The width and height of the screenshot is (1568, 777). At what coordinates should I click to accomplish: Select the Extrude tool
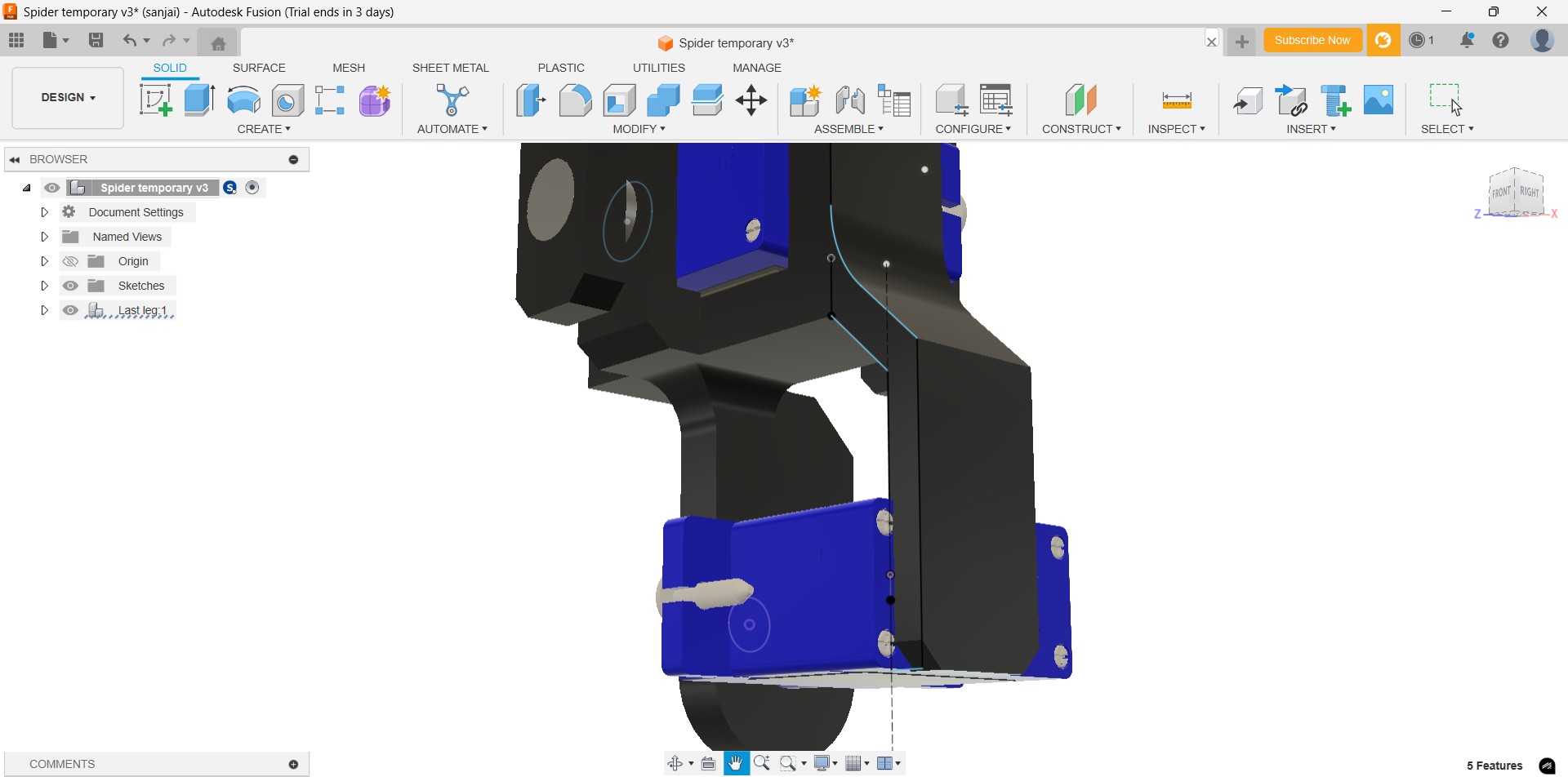point(199,100)
